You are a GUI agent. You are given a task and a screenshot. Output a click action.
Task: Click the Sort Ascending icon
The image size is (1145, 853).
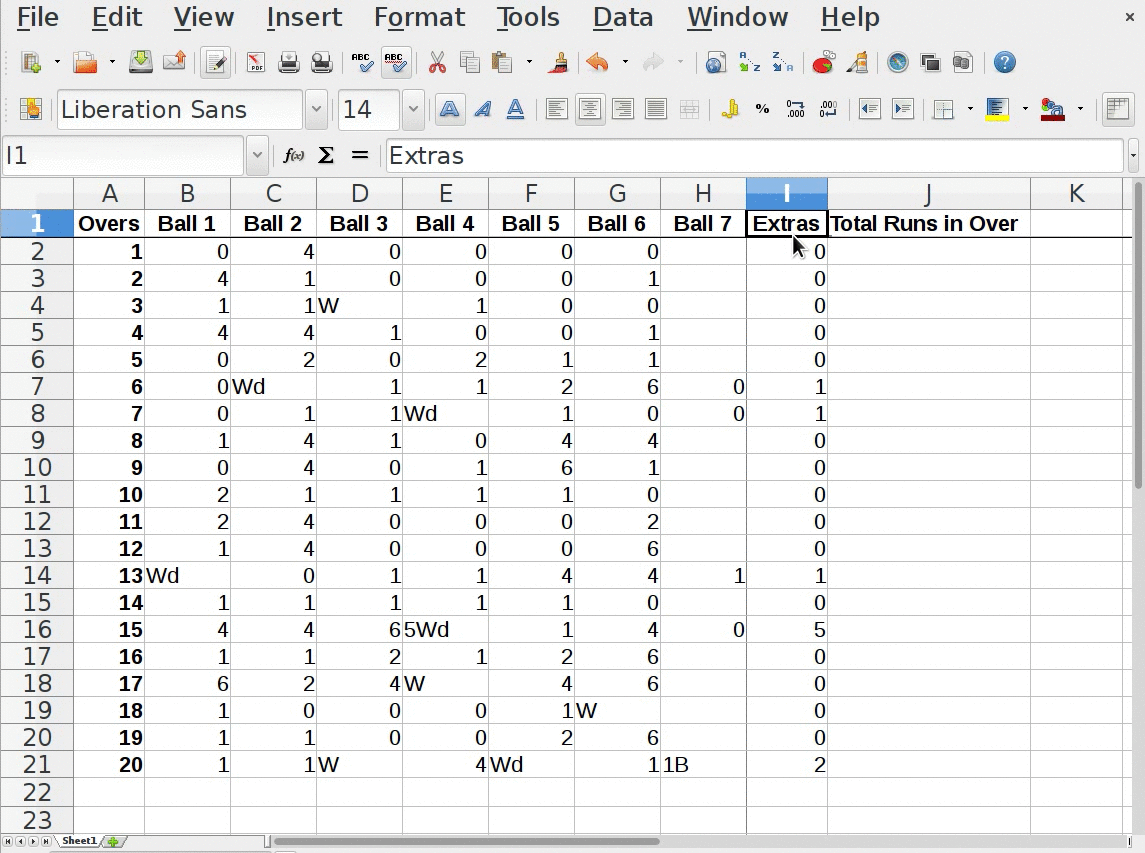[749, 63]
